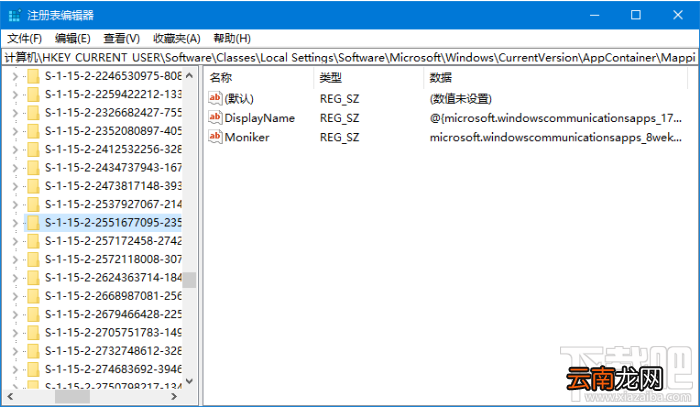Click the registry path address bar
The image size is (700, 407).
click(x=350, y=57)
